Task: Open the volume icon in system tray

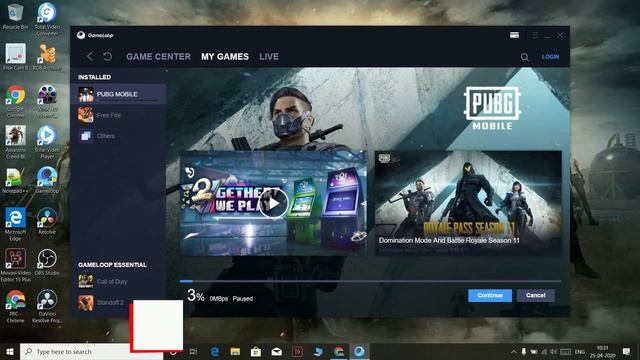Action: 553,351
